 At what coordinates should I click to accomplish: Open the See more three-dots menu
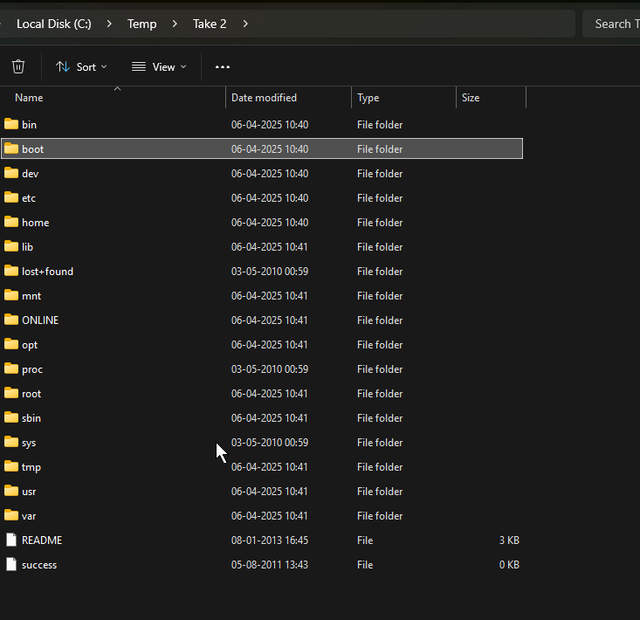pyautogui.click(x=222, y=67)
